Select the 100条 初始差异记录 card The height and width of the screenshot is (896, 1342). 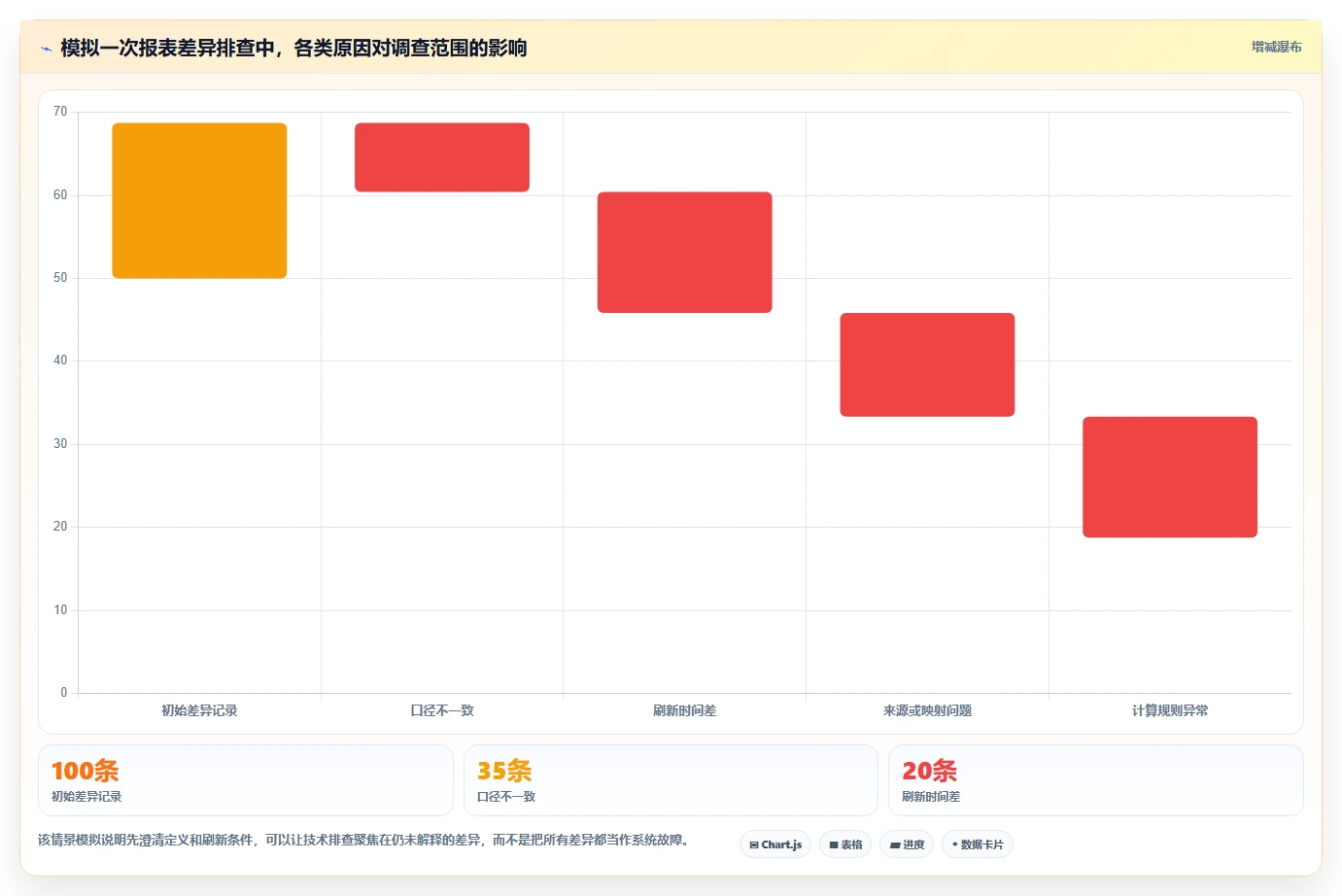click(x=246, y=780)
